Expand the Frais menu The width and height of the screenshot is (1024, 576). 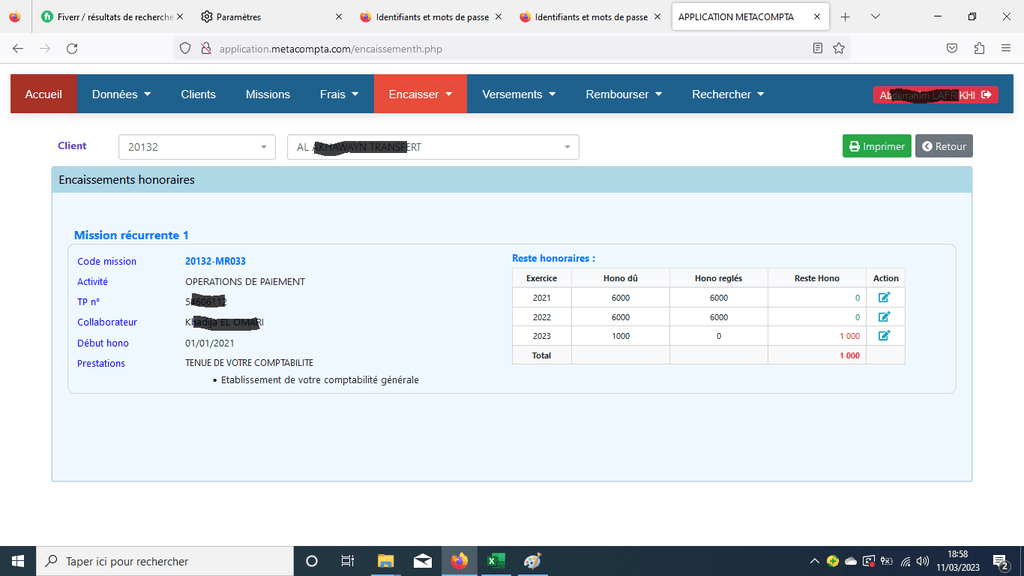pos(339,94)
